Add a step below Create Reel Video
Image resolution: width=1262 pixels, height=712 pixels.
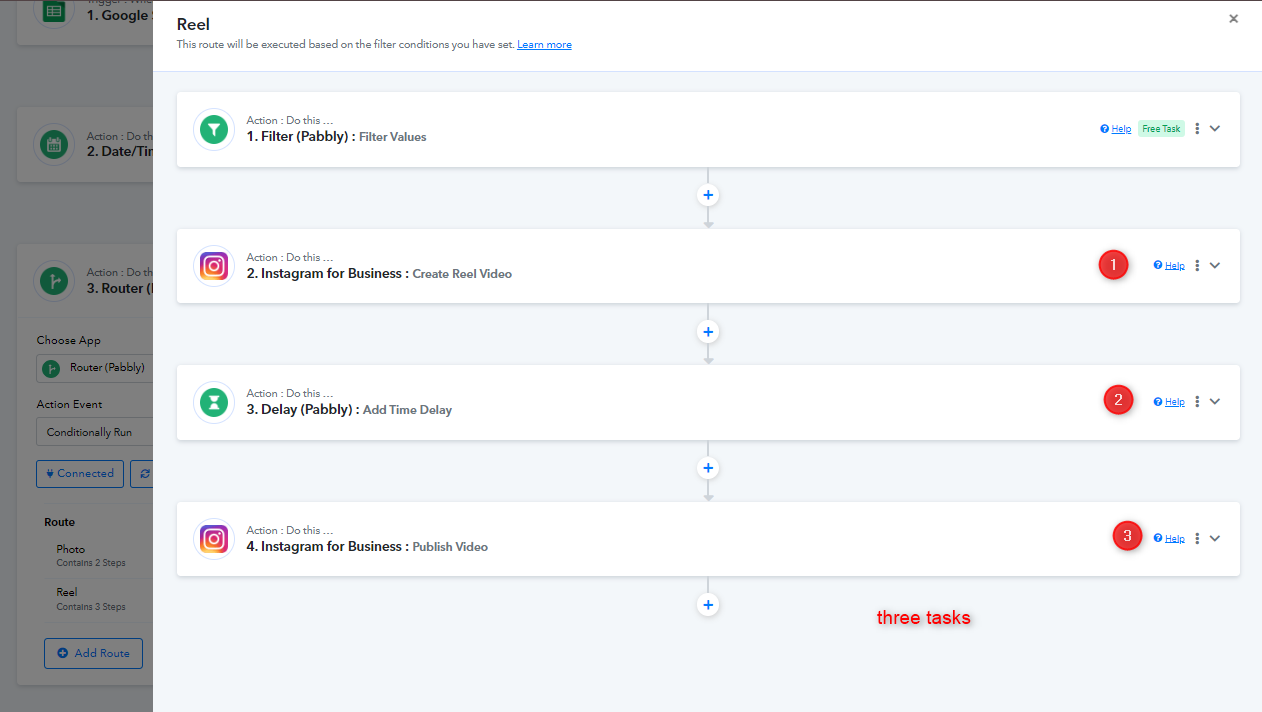click(x=708, y=331)
